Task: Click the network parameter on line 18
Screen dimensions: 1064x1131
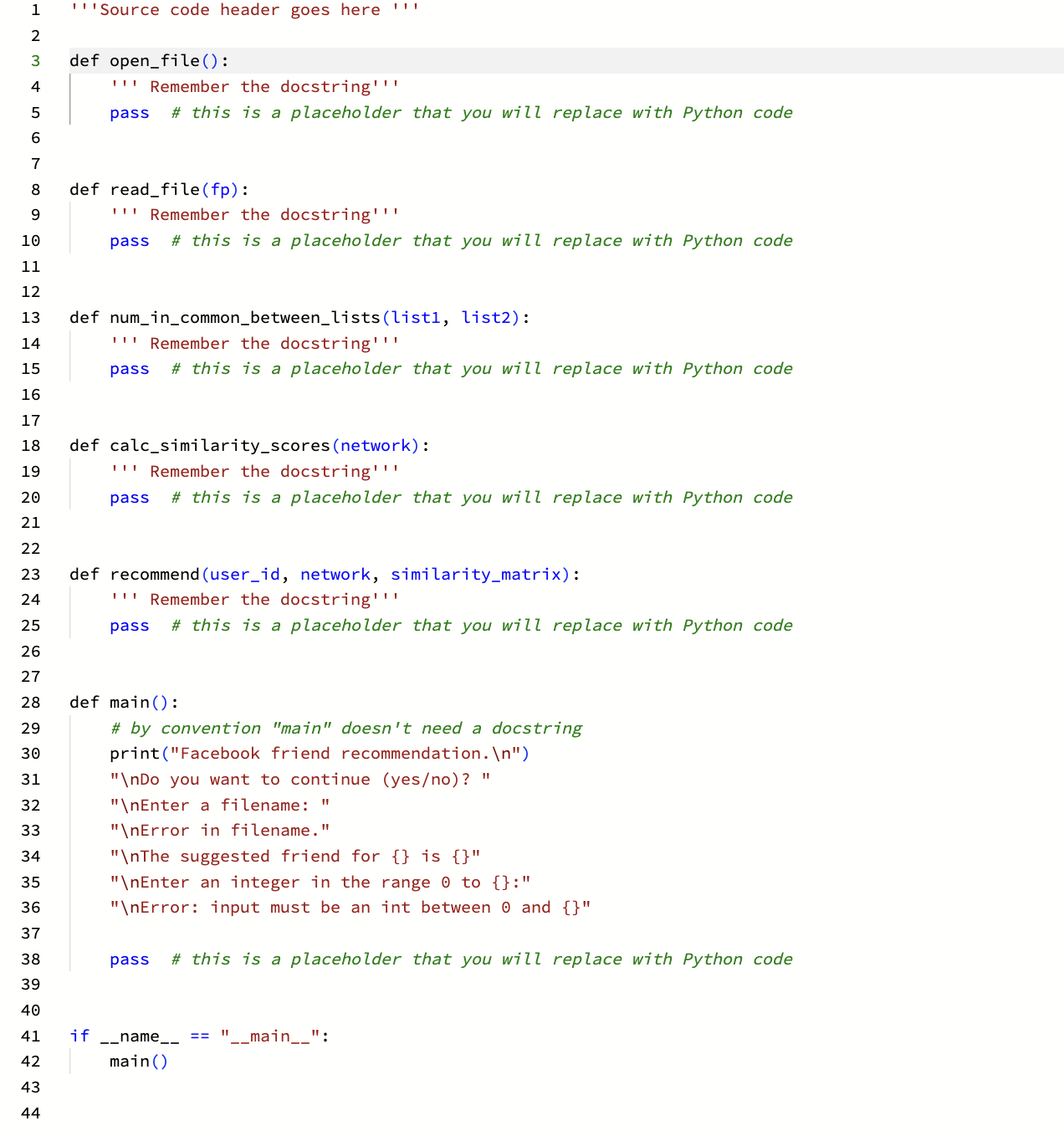Action: tap(375, 445)
